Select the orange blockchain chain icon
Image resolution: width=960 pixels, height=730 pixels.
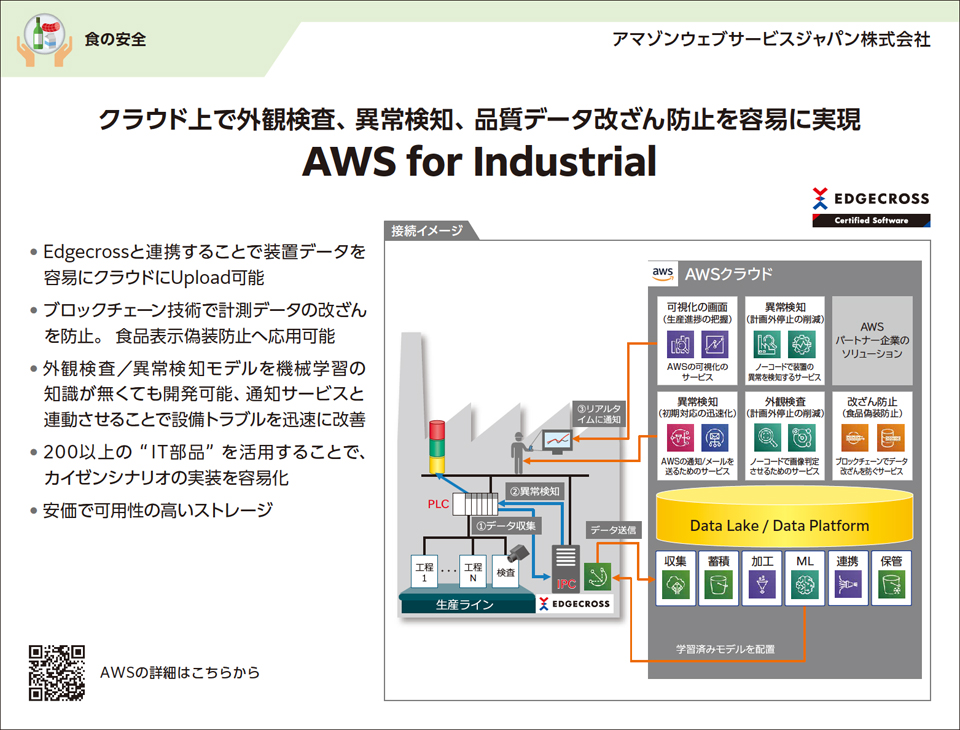(855, 438)
